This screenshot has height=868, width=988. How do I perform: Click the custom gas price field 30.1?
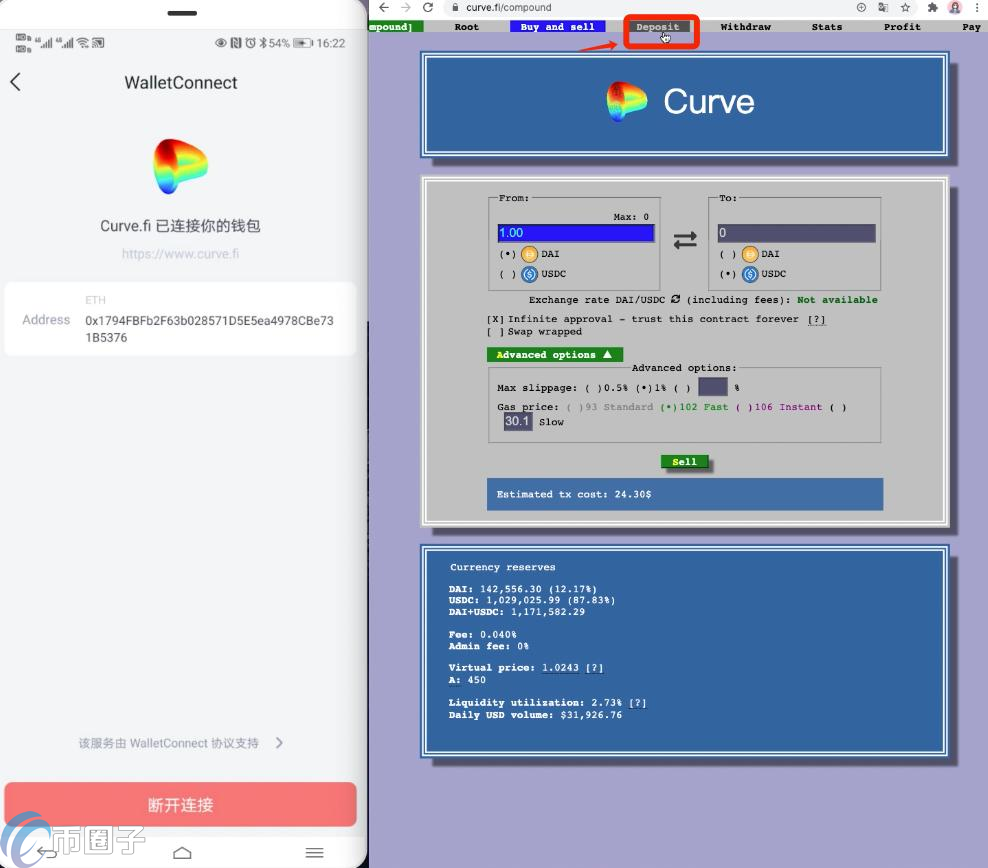pyautogui.click(x=517, y=421)
